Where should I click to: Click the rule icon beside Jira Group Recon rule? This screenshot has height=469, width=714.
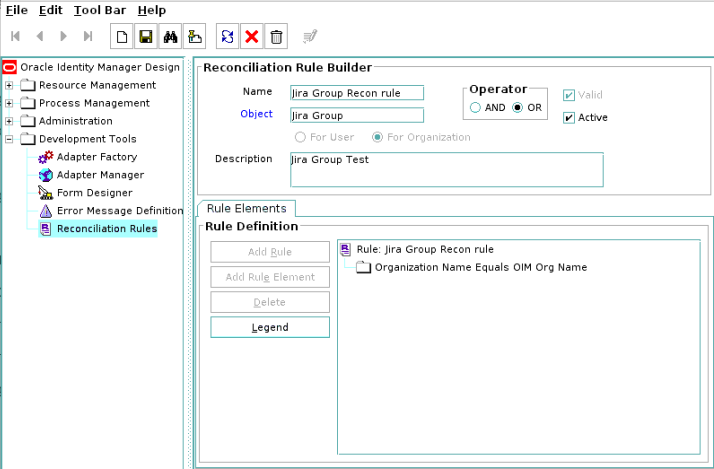pos(346,249)
